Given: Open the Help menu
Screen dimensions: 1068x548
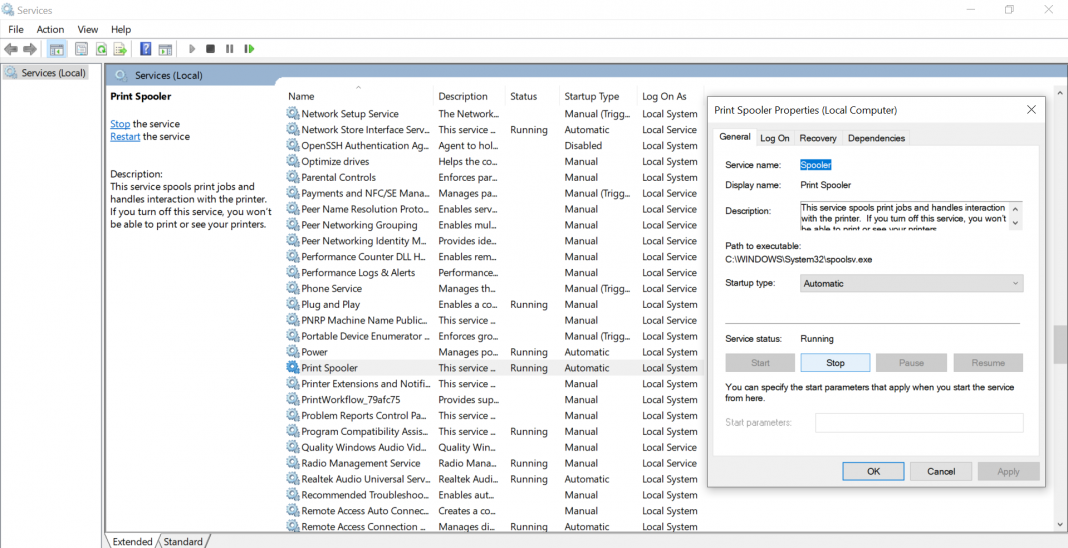Looking at the screenshot, I should (x=121, y=29).
